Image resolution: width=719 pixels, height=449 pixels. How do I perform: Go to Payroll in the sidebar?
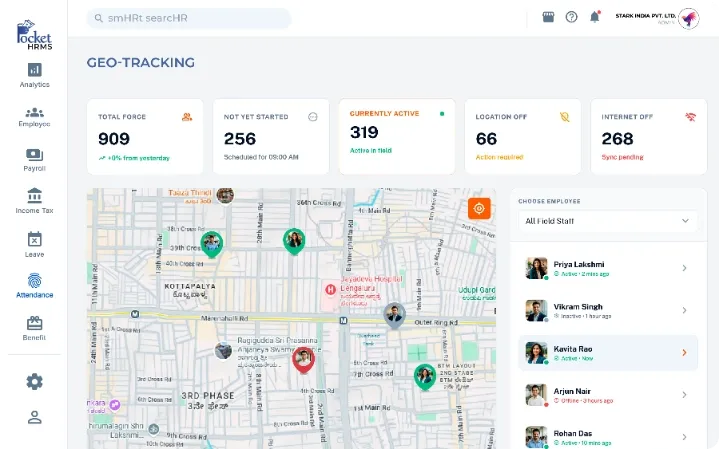coord(34,160)
